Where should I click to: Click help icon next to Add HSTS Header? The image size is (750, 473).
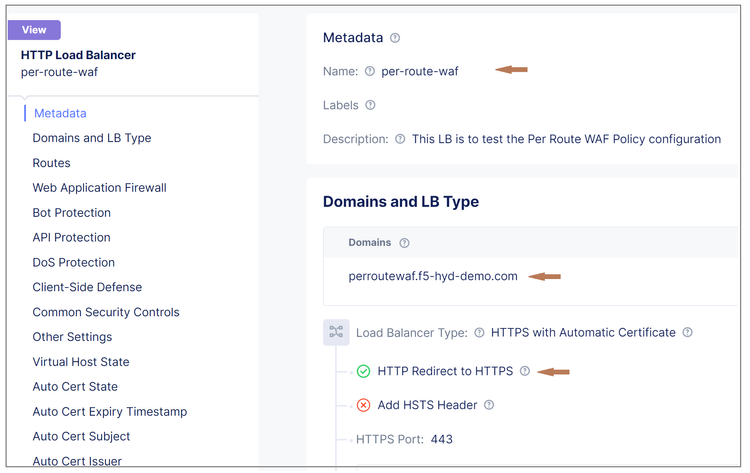point(488,405)
